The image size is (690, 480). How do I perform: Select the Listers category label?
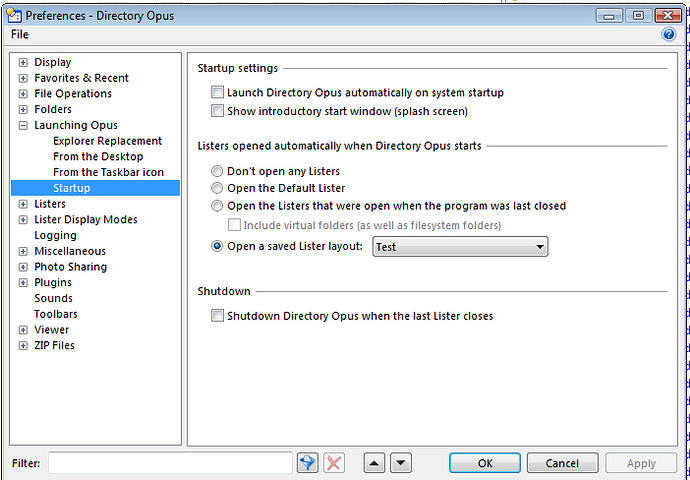click(50, 204)
